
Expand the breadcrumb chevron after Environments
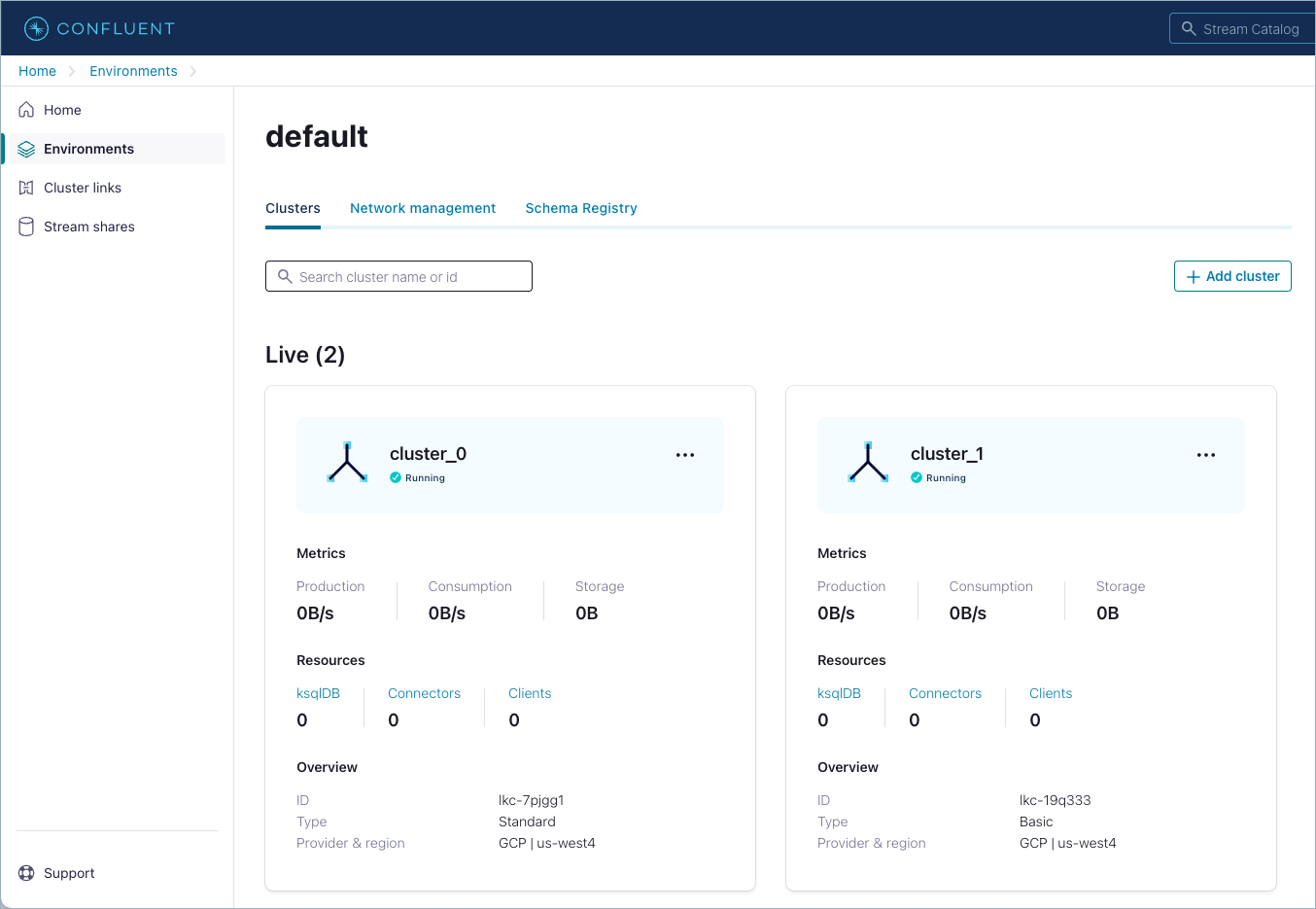tap(192, 71)
